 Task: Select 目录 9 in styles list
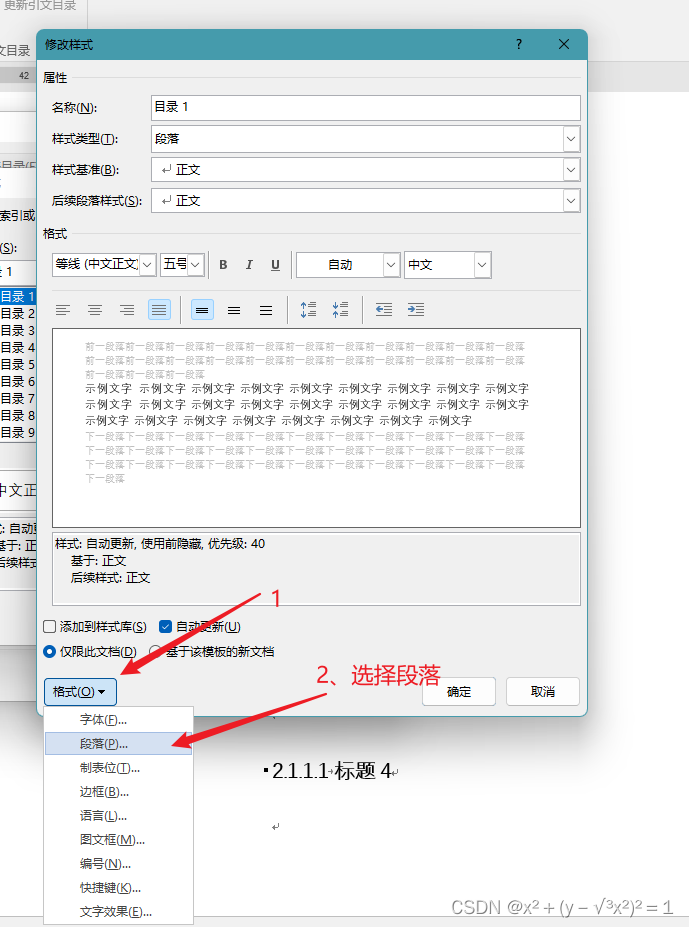18,433
